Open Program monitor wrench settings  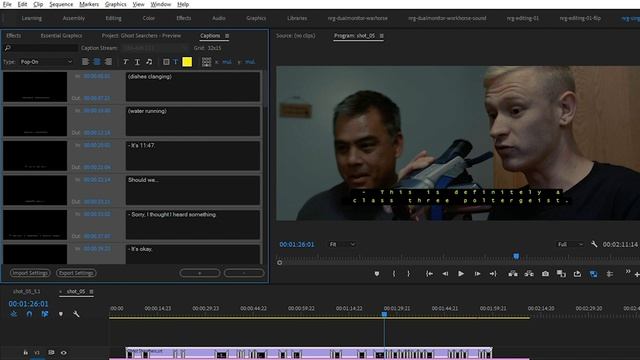594,244
